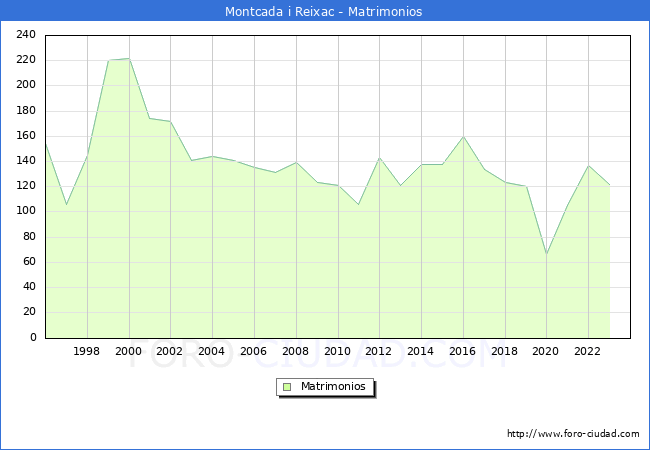Click the 0 value on the y-axis
This screenshot has height=450, width=650.
pyautogui.click(x=33, y=338)
